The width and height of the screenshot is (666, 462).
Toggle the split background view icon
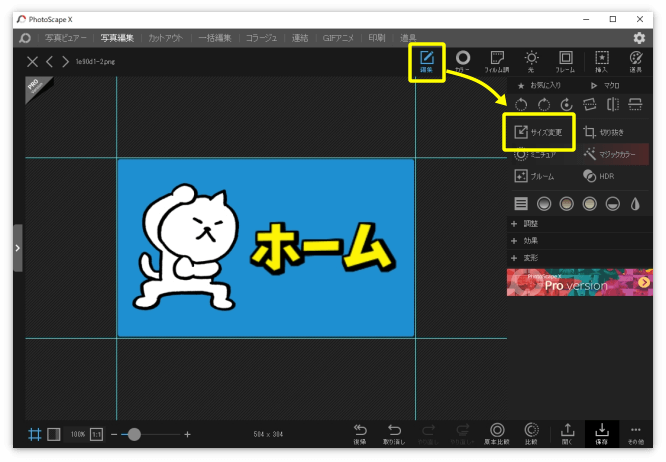[x=54, y=434]
